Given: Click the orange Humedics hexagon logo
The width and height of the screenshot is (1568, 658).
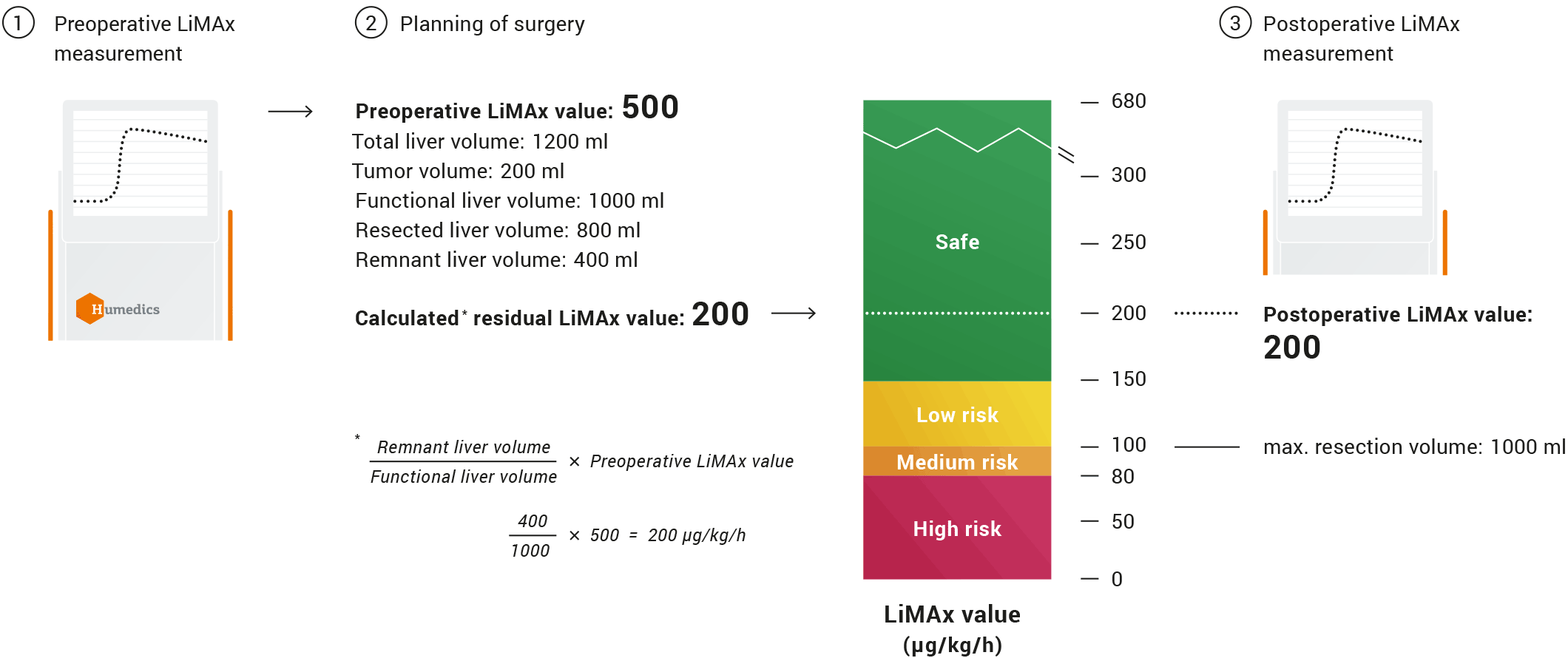Looking at the screenshot, I should click(89, 308).
